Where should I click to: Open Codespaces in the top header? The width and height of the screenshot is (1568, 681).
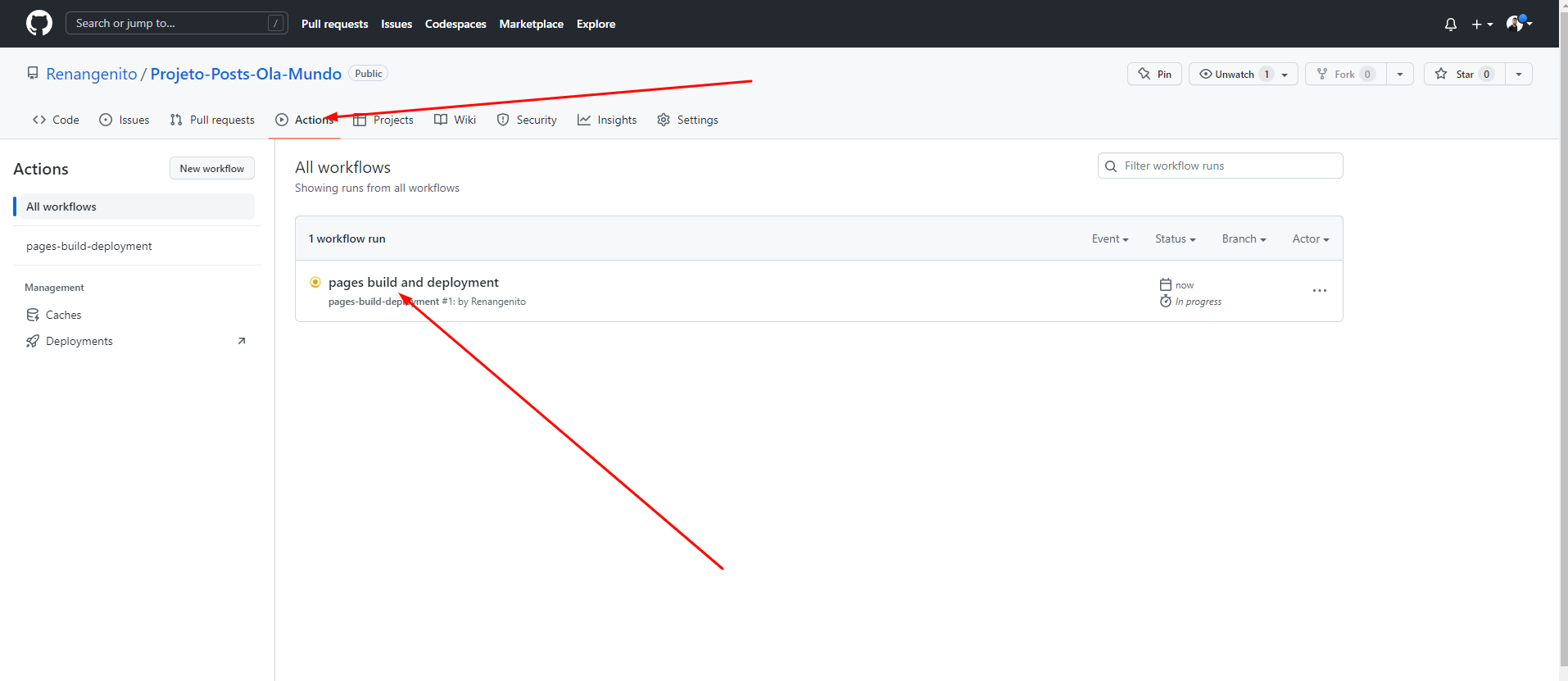pos(455,24)
